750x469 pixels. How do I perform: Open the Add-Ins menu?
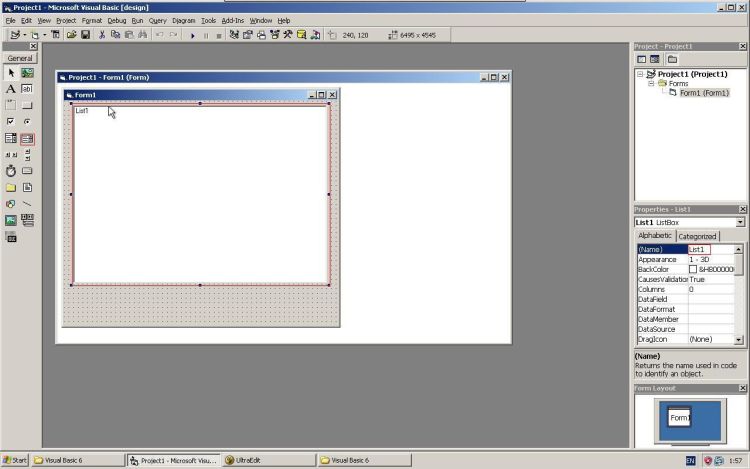tap(232, 21)
